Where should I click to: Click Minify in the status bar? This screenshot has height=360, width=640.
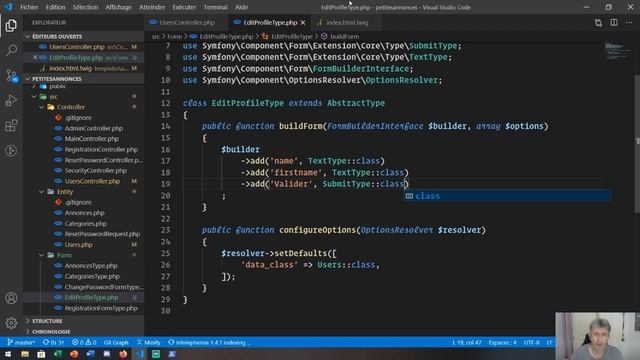pyautogui.click(x=149, y=342)
